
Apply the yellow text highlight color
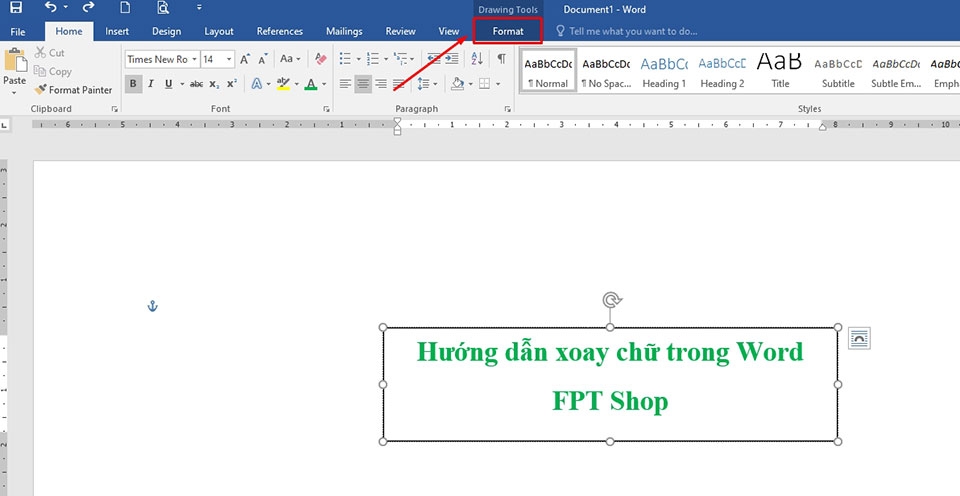point(283,84)
